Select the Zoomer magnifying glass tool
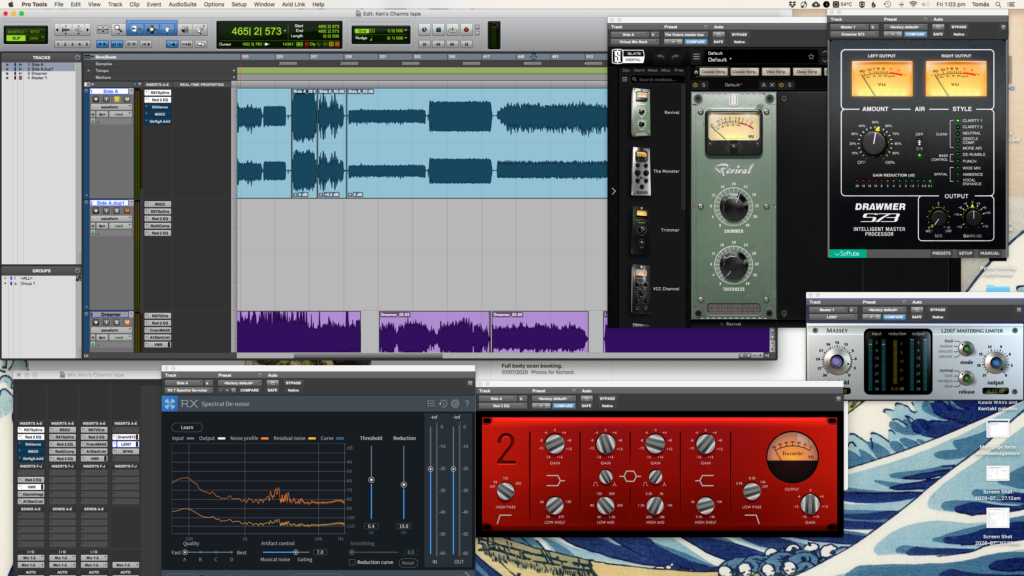1024x576 pixels. coord(118,29)
